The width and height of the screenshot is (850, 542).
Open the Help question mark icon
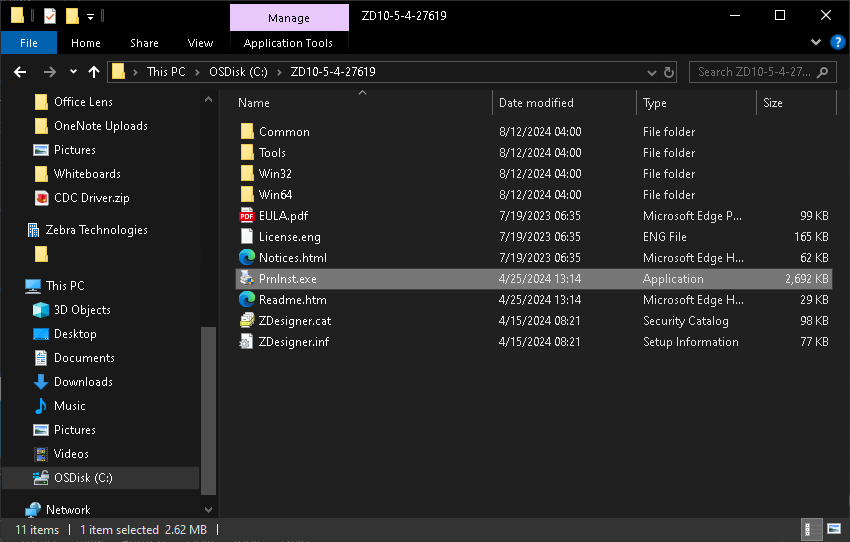point(837,43)
